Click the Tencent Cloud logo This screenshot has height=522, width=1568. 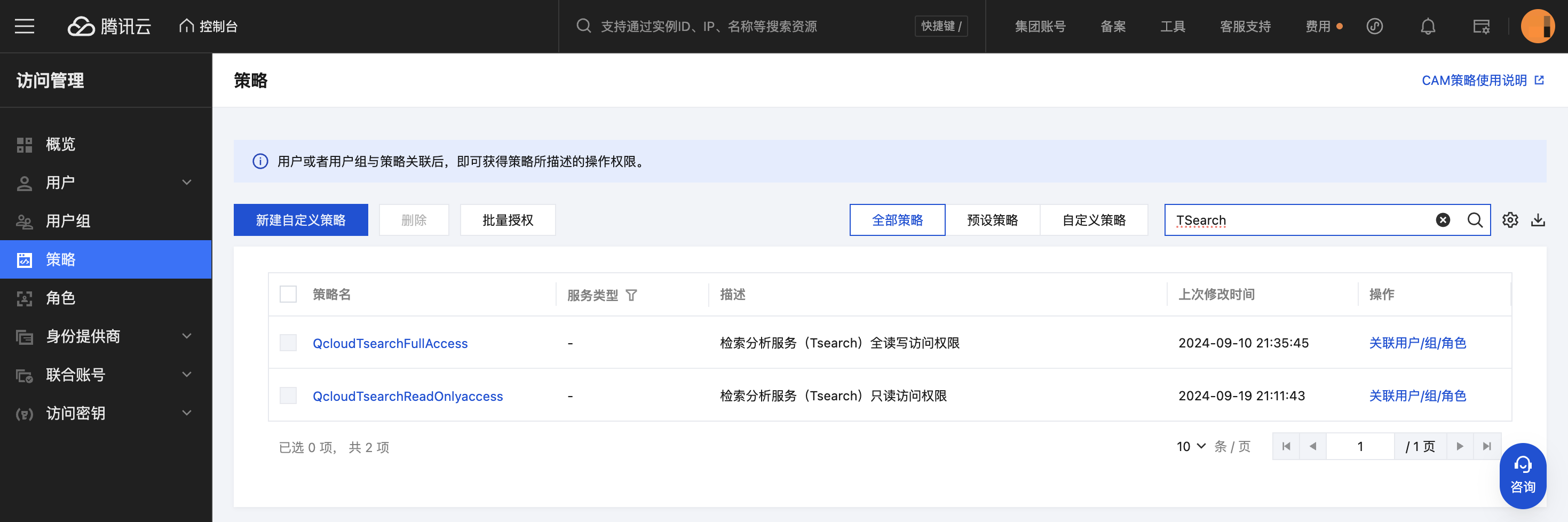coord(109,26)
